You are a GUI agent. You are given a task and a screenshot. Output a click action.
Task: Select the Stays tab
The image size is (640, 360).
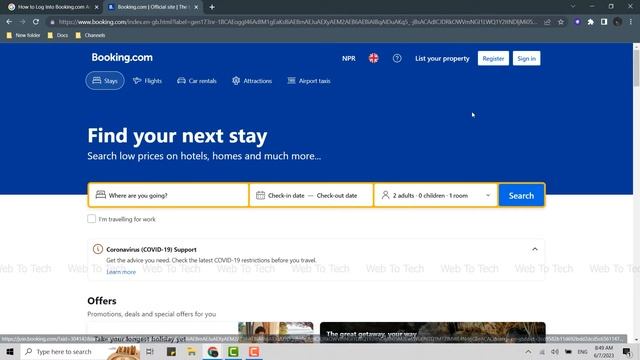click(x=105, y=81)
